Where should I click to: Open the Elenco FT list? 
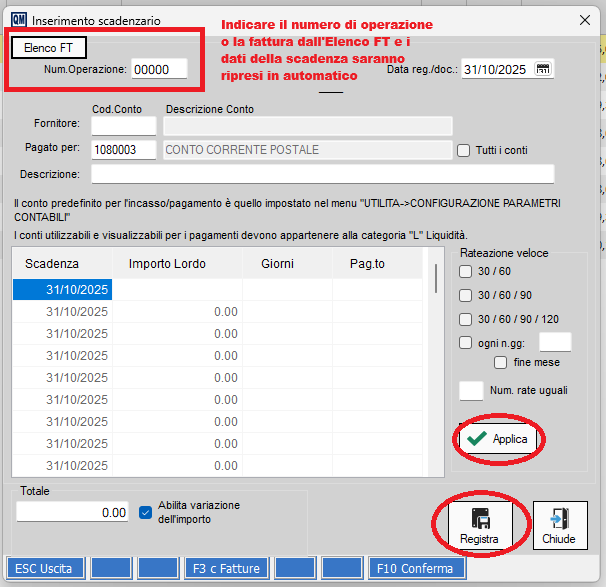coord(48,47)
